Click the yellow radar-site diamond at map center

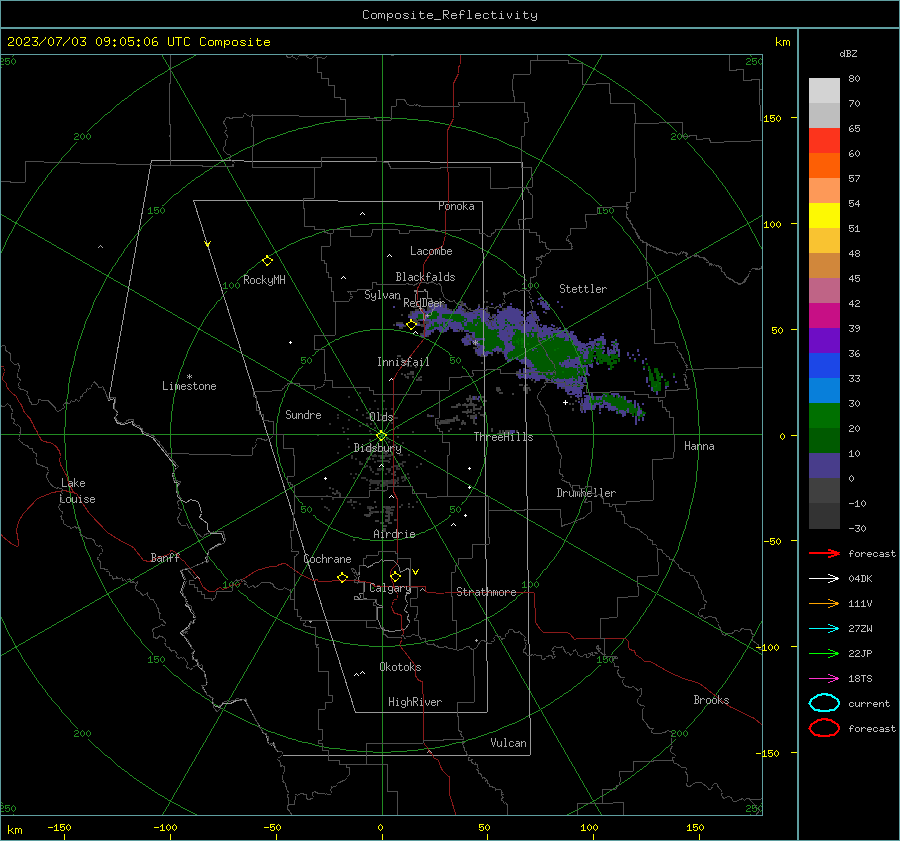point(381,436)
